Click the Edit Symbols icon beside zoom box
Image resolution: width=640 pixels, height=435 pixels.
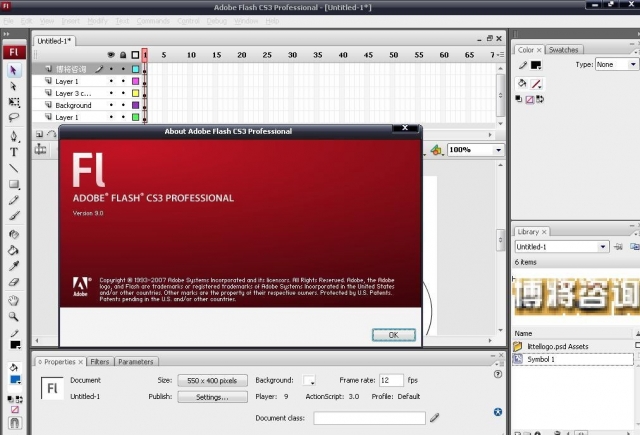pyautogui.click(x=436, y=150)
